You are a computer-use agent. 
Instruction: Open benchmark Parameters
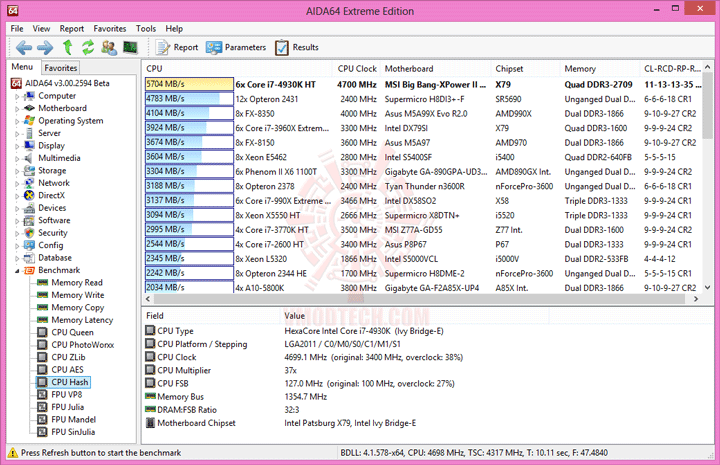point(236,47)
